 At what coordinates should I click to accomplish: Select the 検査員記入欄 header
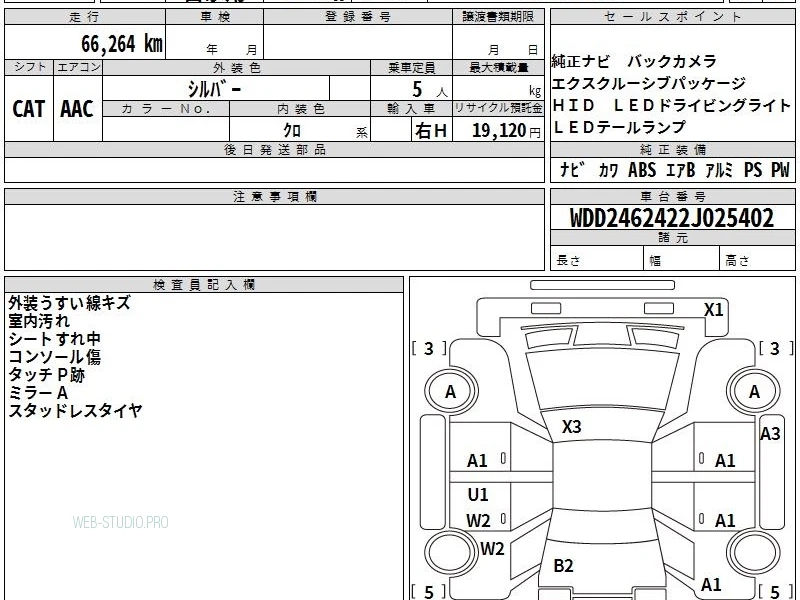(204, 285)
